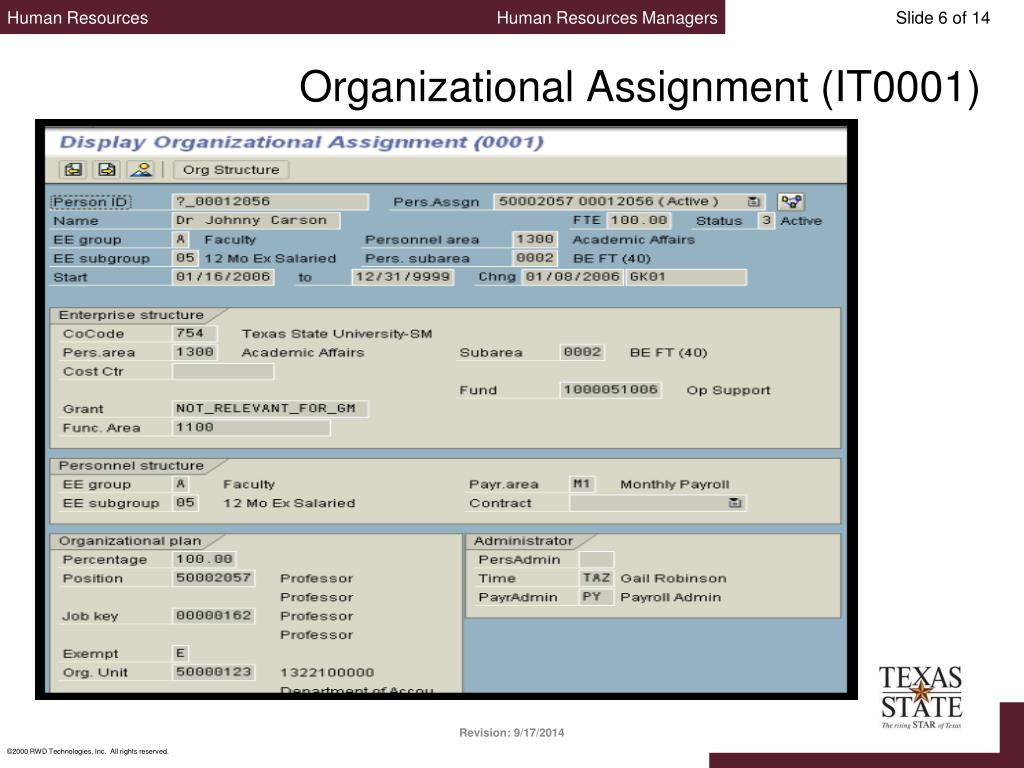Click the empty PersAdmin field
1024x768 pixels.
(596, 560)
